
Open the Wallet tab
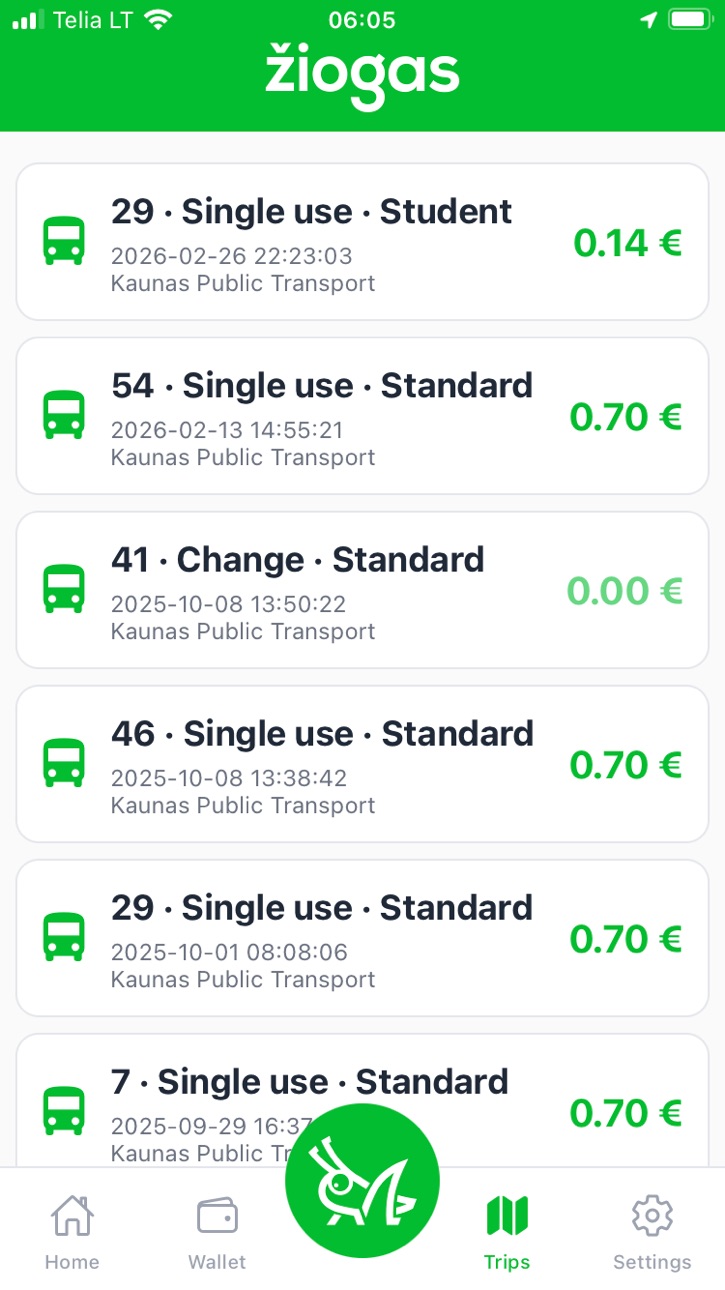(217, 1233)
